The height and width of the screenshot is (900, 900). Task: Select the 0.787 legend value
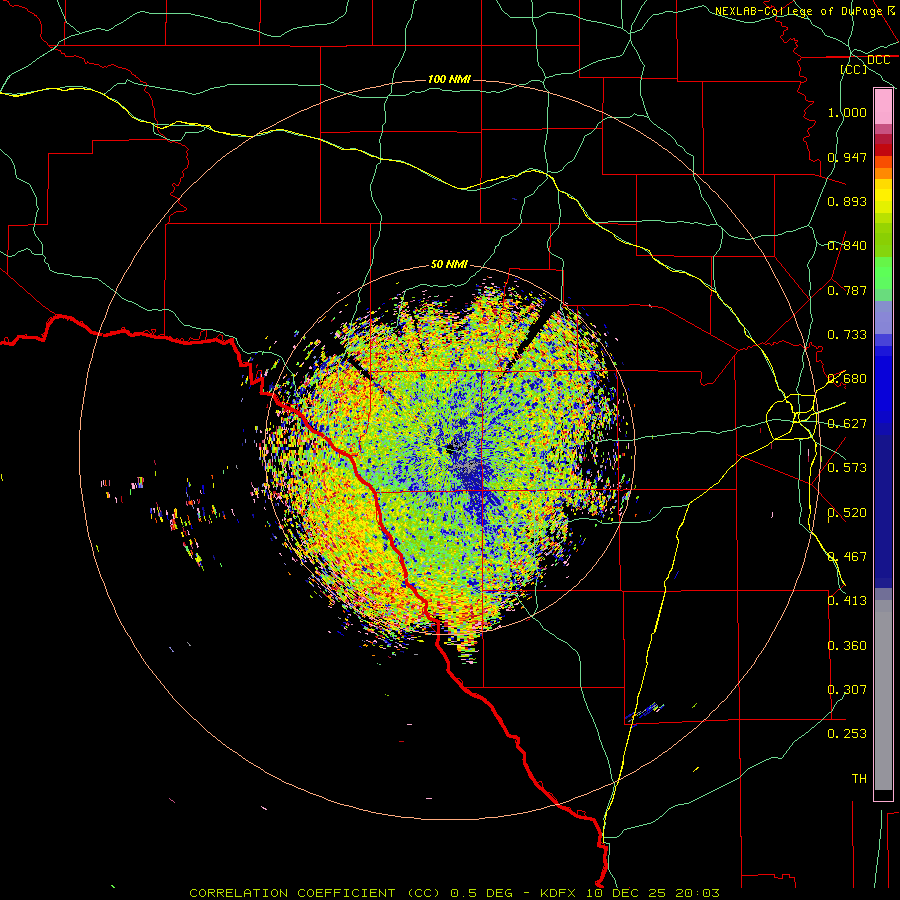847,290
